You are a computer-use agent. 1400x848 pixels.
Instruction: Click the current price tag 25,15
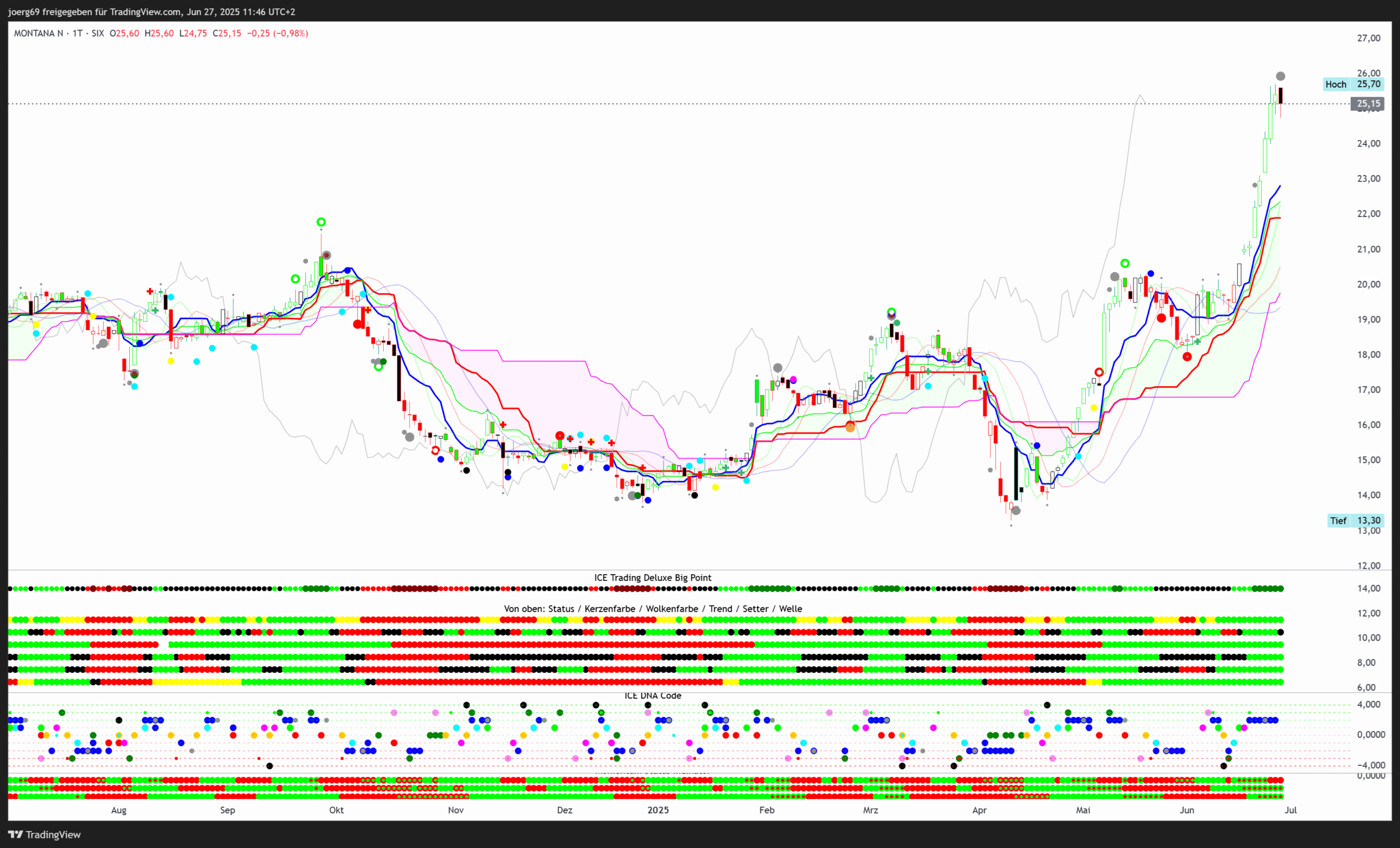(1368, 104)
